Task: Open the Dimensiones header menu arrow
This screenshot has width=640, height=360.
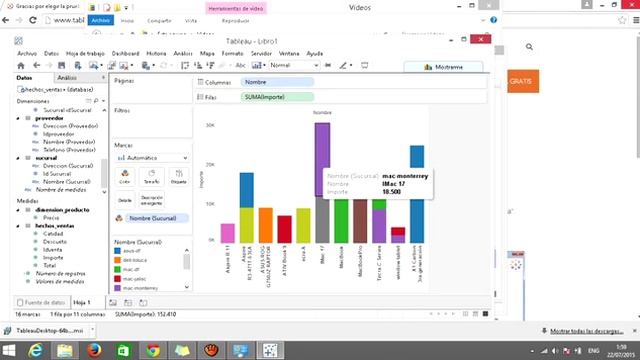Action: click(x=103, y=101)
